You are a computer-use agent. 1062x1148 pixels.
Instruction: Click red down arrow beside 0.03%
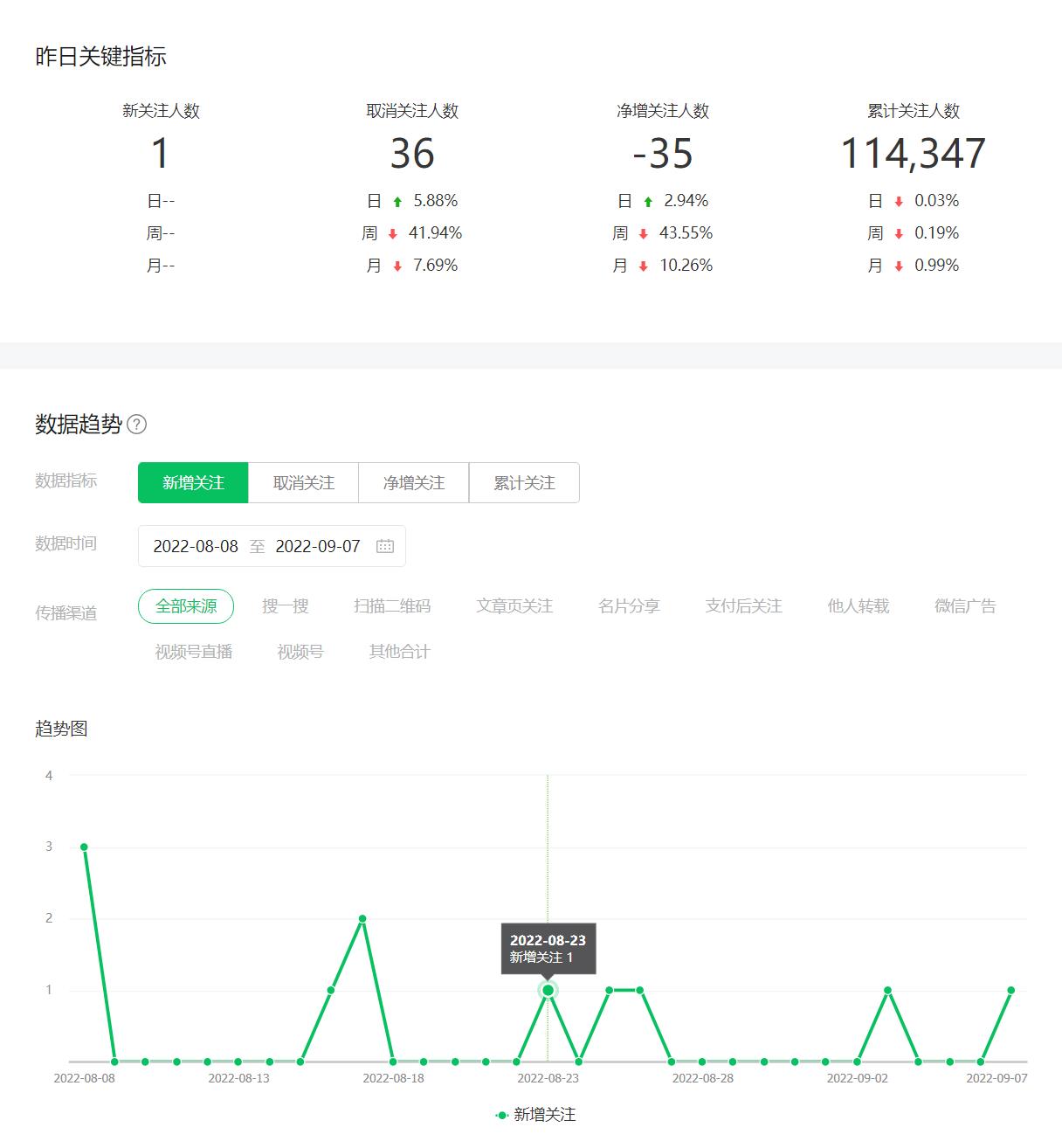[x=899, y=202]
